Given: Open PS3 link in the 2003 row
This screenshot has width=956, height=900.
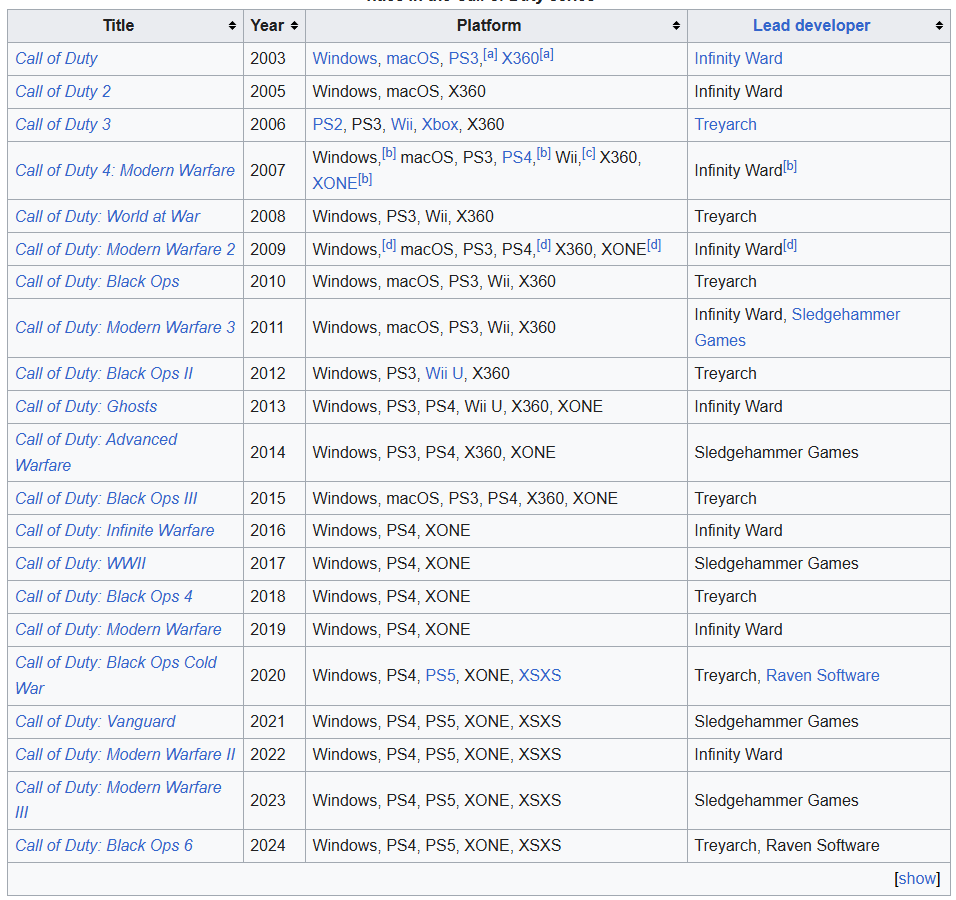Looking at the screenshot, I should (464, 59).
